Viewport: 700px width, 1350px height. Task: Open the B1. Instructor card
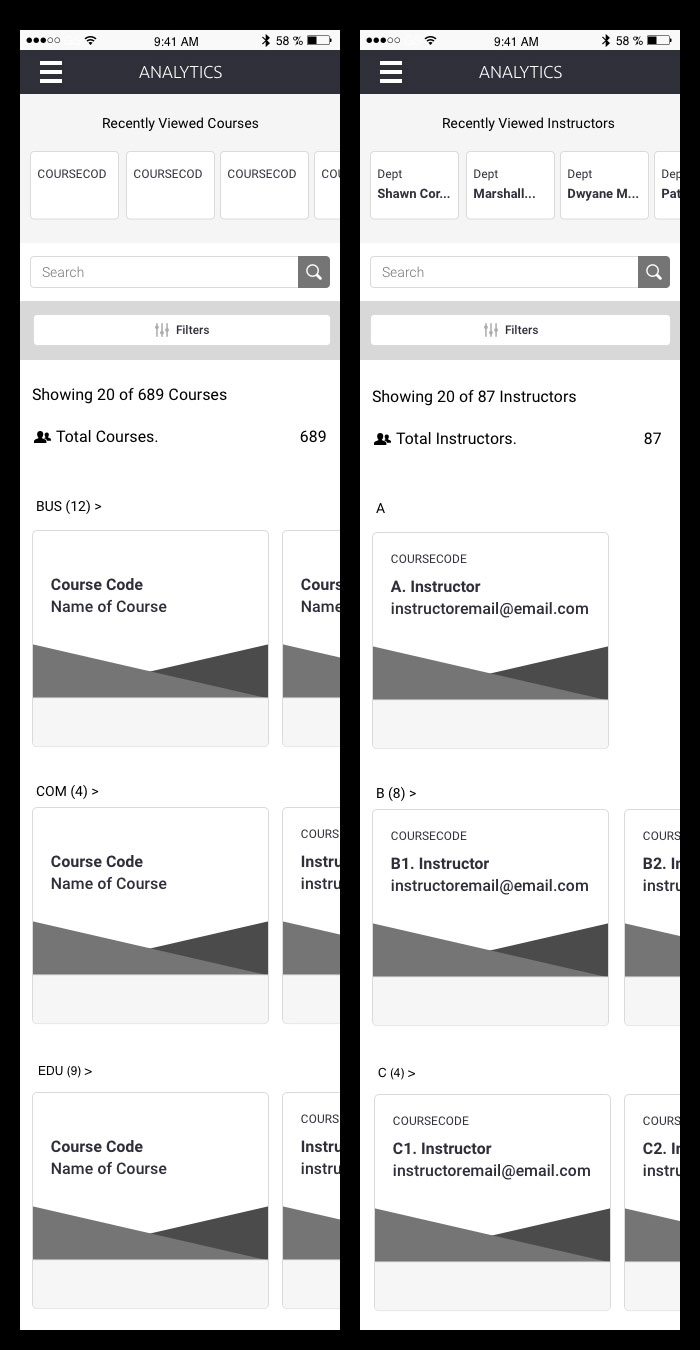(x=490, y=917)
